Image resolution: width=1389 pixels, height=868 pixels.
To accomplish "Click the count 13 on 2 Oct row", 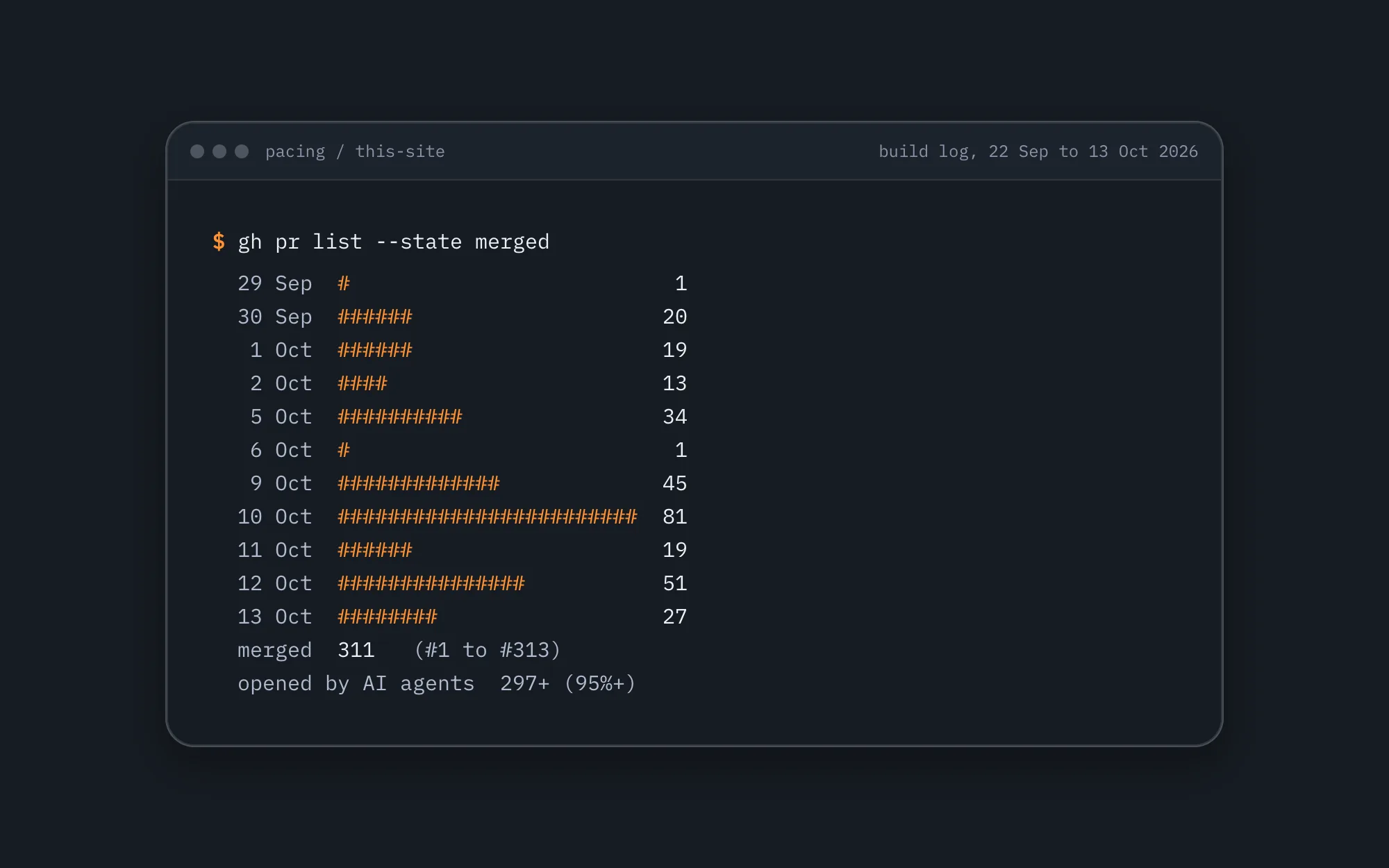I will pos(675,383).
